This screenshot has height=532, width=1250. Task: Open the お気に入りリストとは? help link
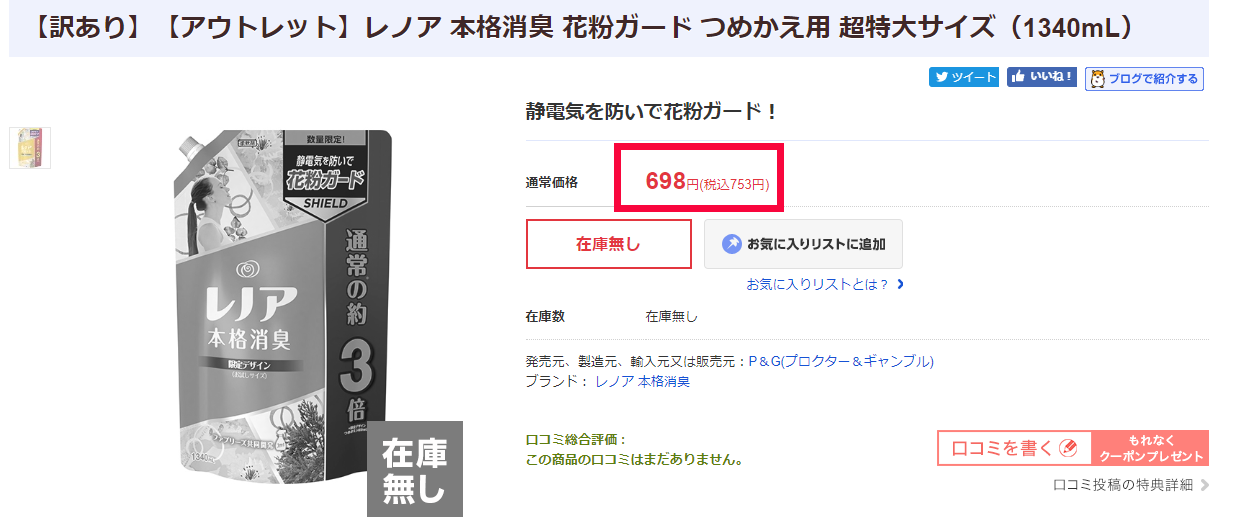point(818,284)
